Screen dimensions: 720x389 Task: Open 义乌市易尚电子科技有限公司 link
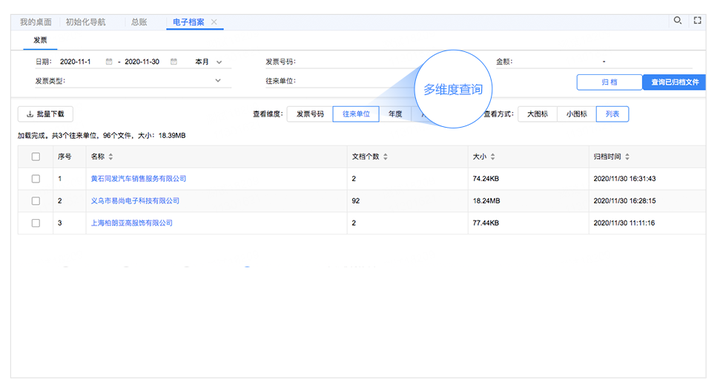click(135, 201)
